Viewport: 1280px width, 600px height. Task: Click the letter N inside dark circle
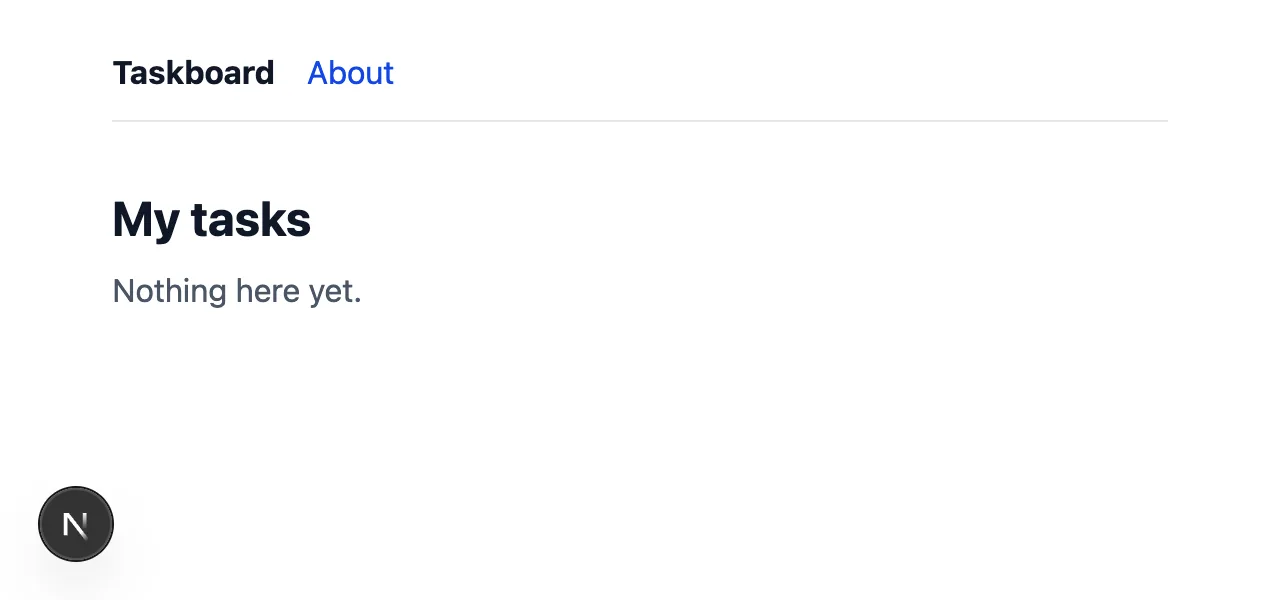tap(76, 524)
